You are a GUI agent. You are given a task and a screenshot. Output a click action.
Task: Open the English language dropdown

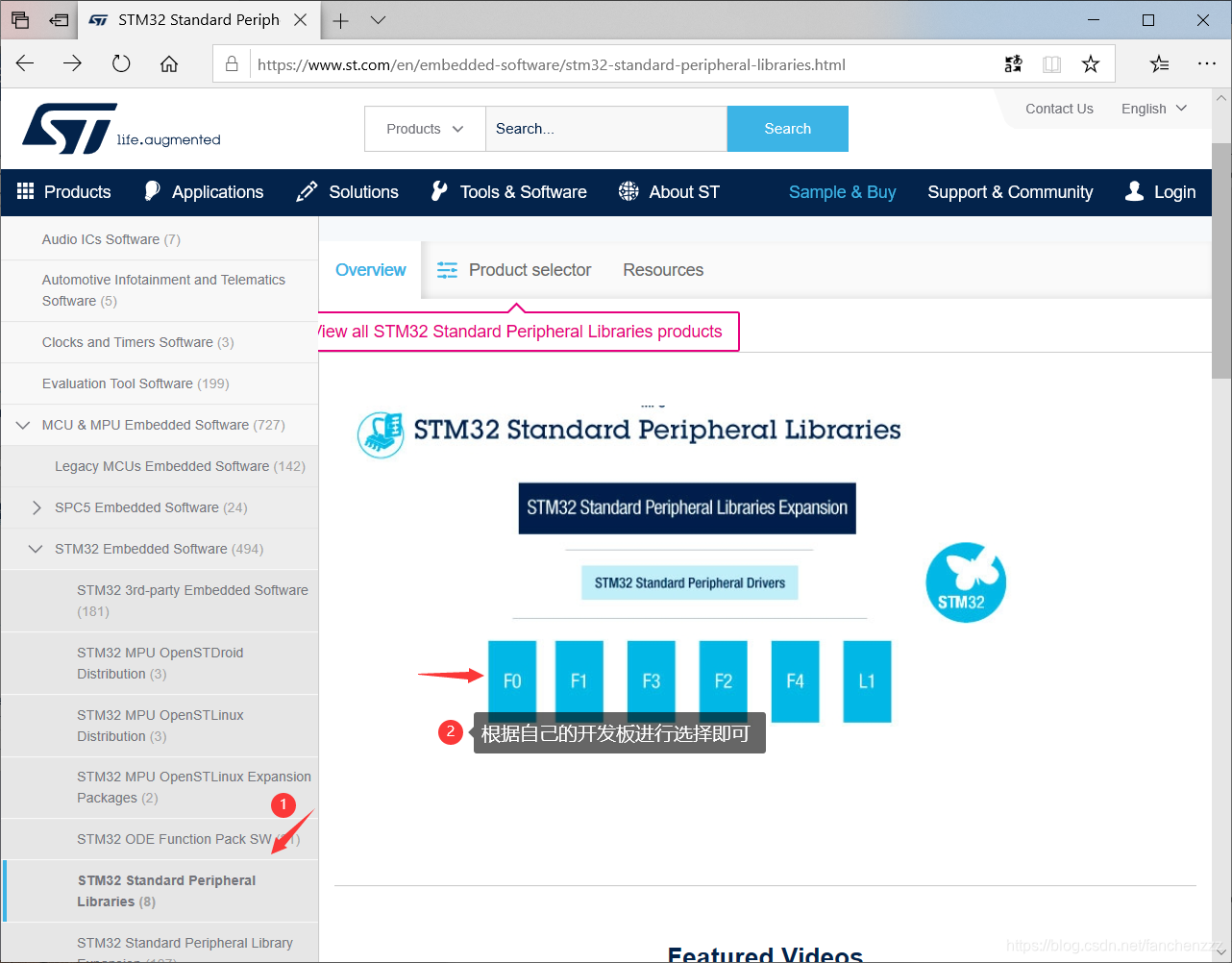click(x=1154, y=109)
